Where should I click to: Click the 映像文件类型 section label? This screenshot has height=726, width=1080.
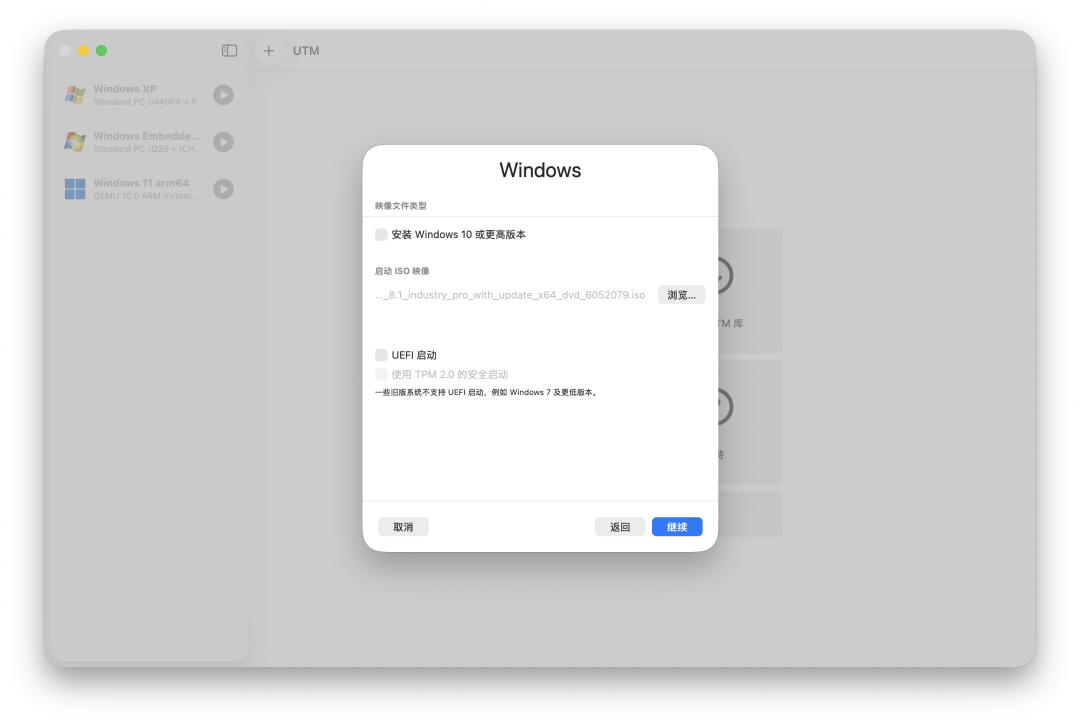click(400, 206)
